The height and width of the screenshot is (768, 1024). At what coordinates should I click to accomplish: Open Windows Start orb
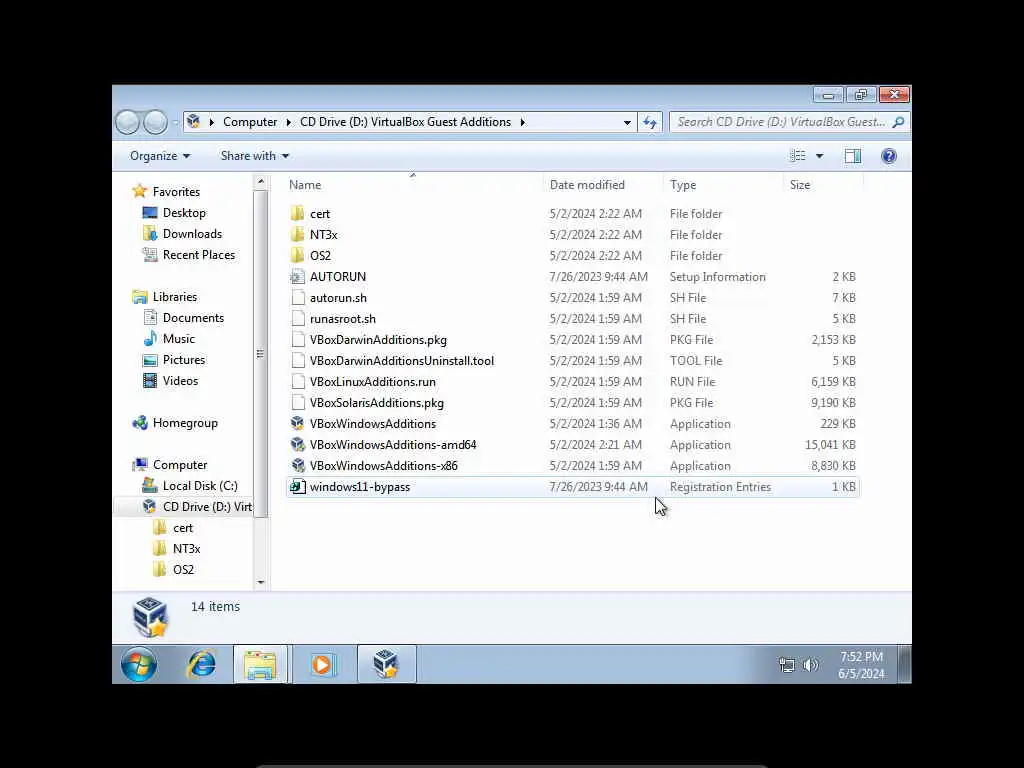(x=139, y=665)
